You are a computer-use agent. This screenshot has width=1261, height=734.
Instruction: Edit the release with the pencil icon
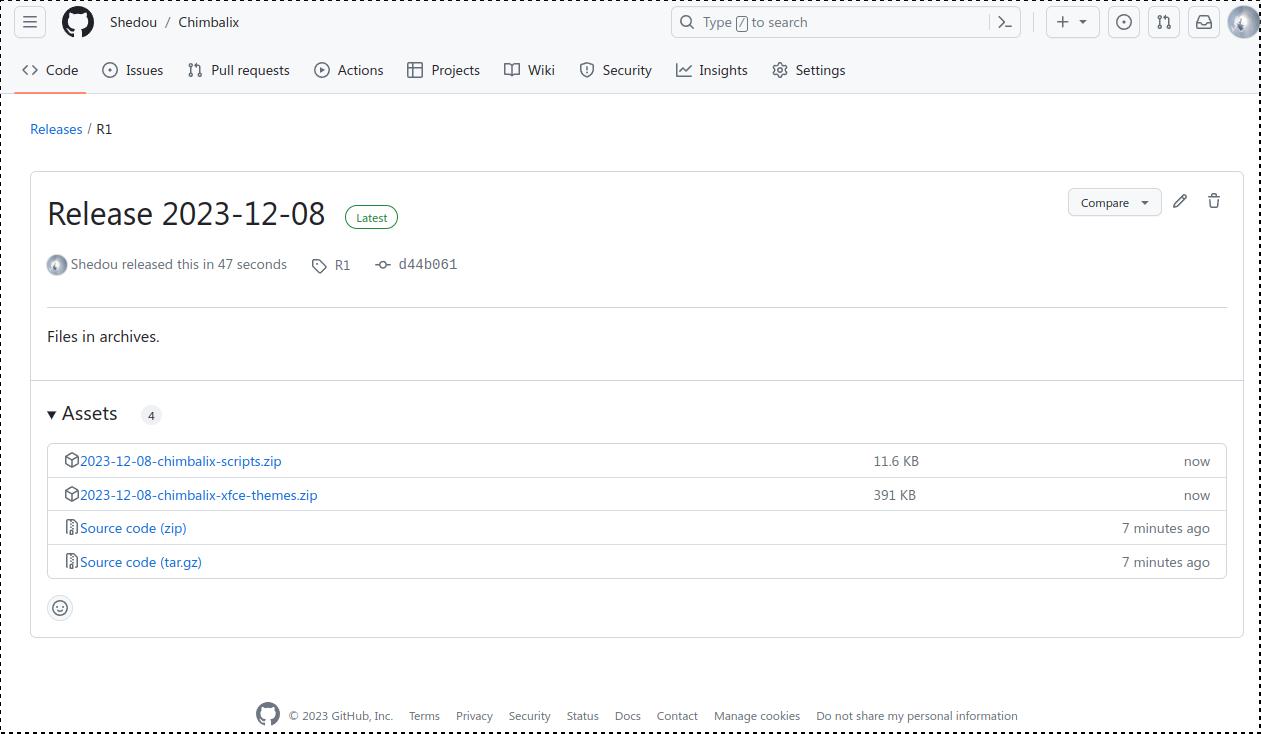pyautogui.click(x=1180, y=201)
